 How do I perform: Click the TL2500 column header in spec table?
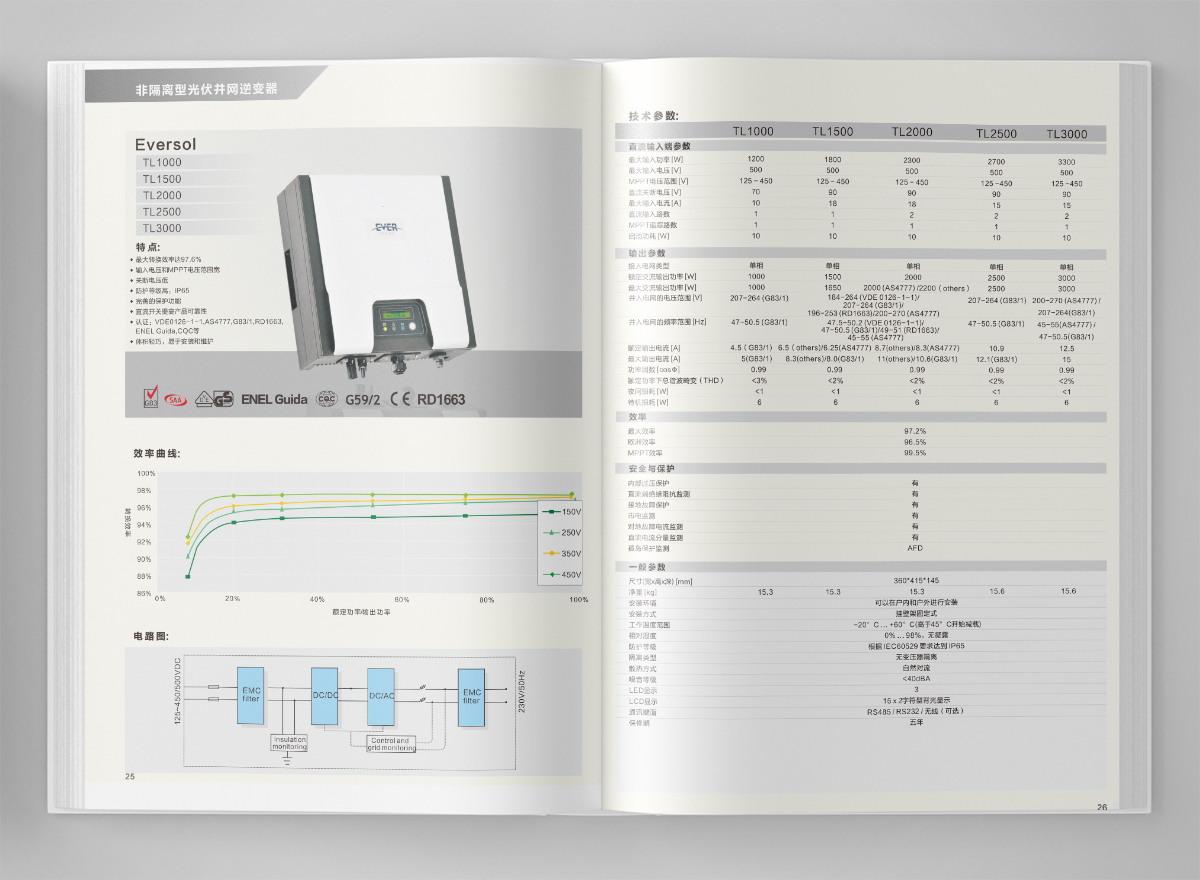996,134
